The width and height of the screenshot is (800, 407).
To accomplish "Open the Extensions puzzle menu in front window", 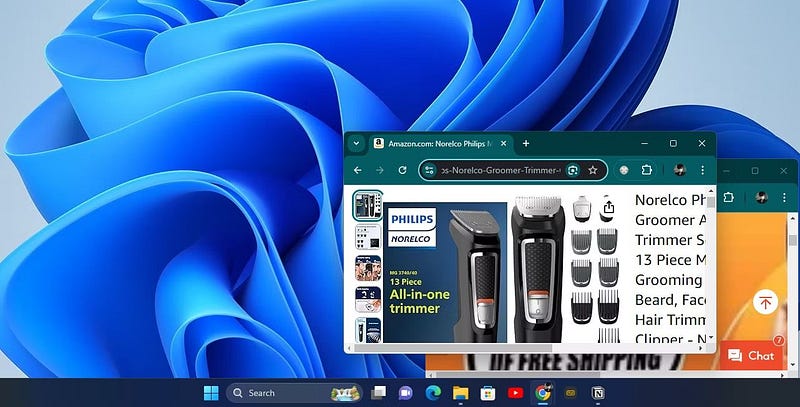I will coord(646,170).
